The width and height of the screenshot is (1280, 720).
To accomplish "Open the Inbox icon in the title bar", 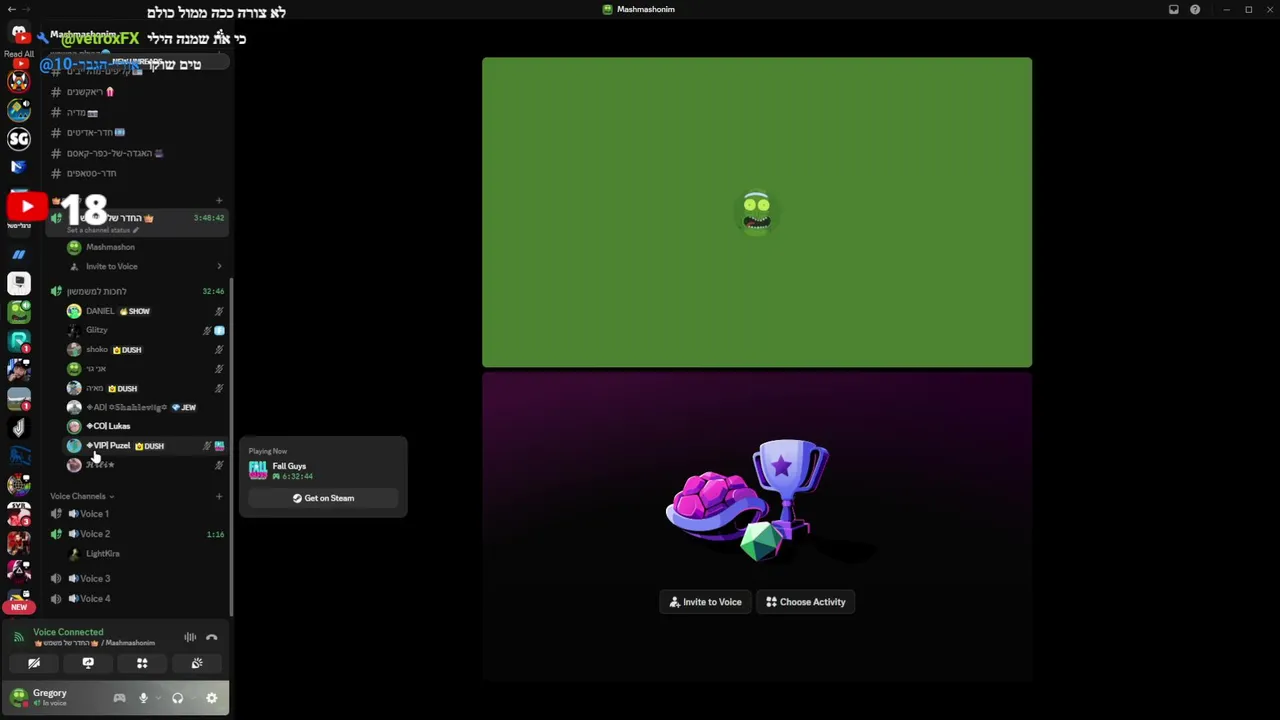I will [1174, 10].
